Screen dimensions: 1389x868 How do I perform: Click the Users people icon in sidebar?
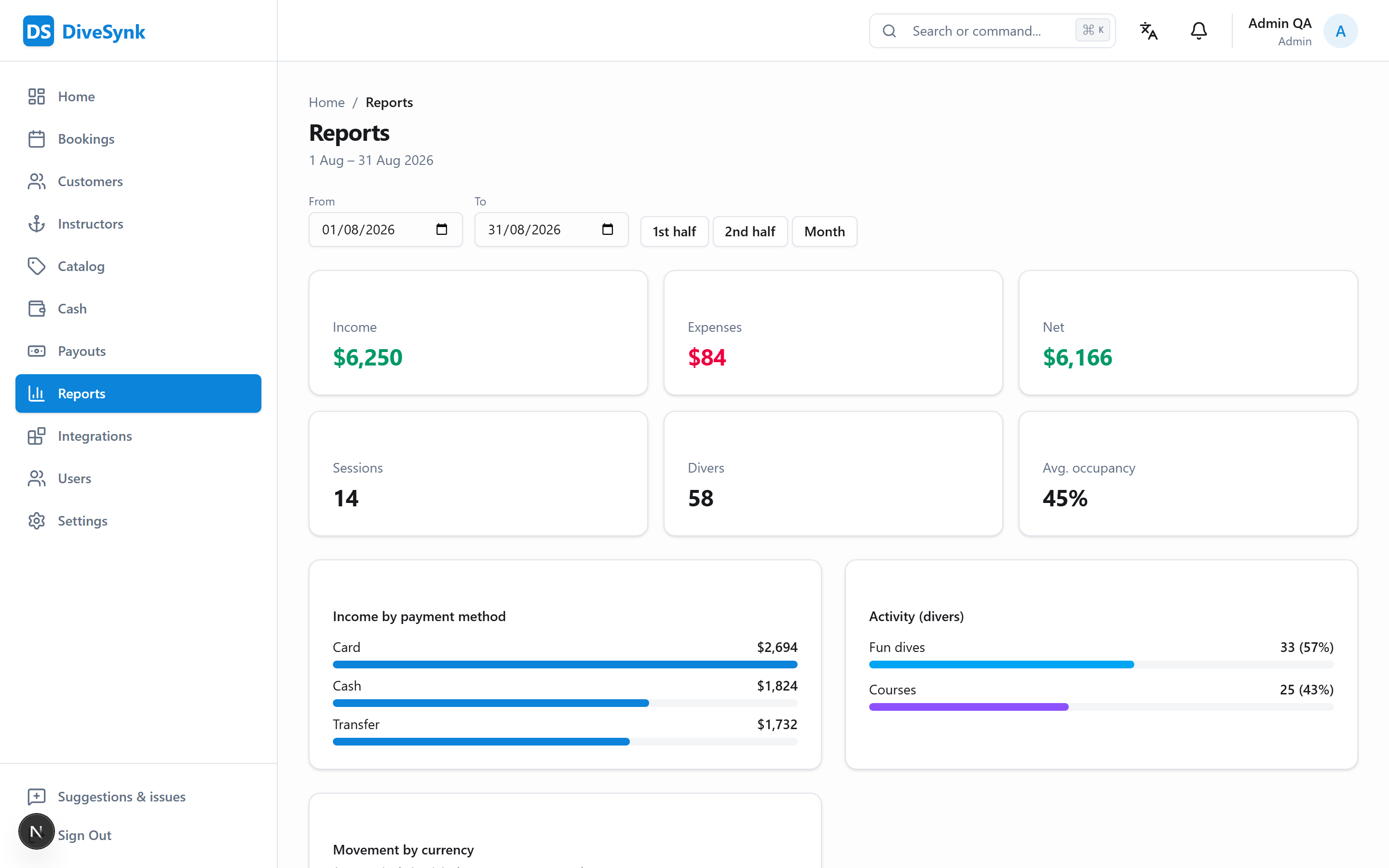click(x=37, y=479)
